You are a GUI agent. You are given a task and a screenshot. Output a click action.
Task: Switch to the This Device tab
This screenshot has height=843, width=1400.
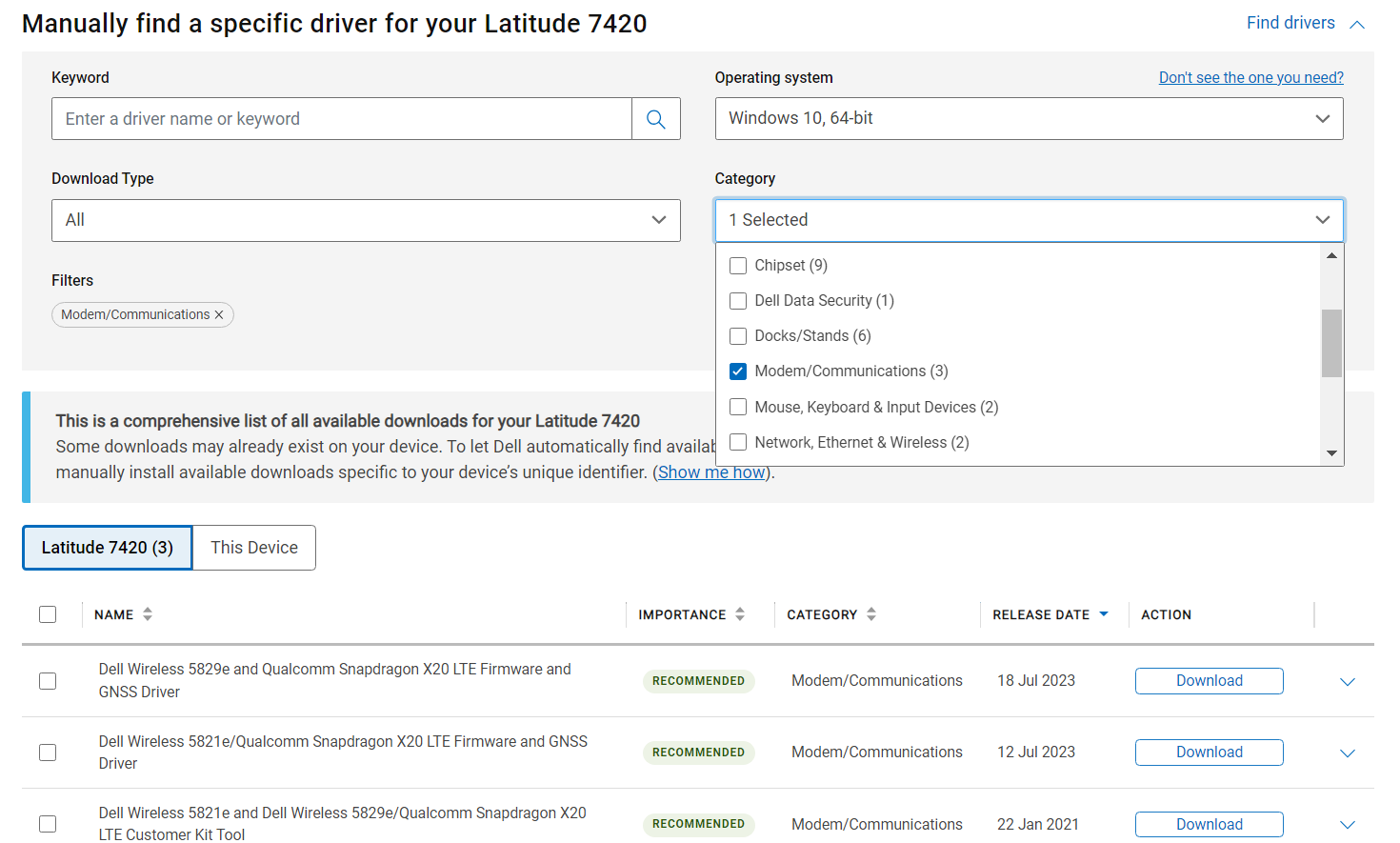pos(254,548)
